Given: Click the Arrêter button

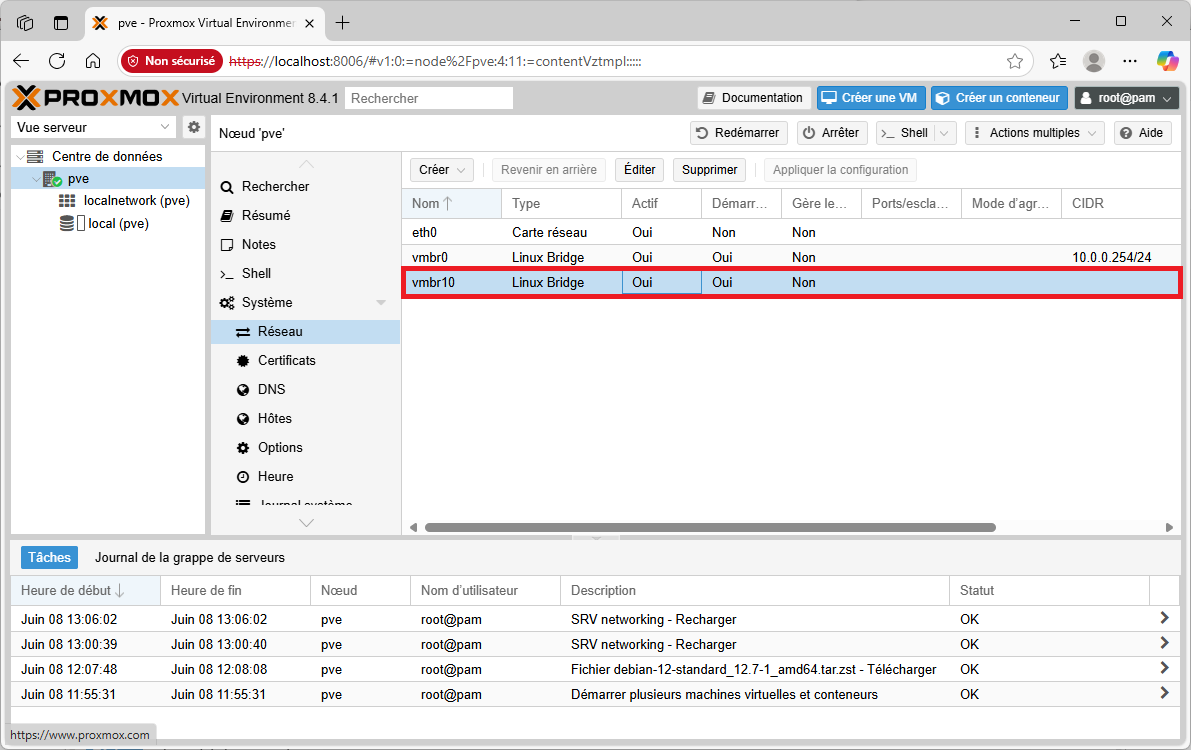Looking at the screenshot, I should coord(832,133).
